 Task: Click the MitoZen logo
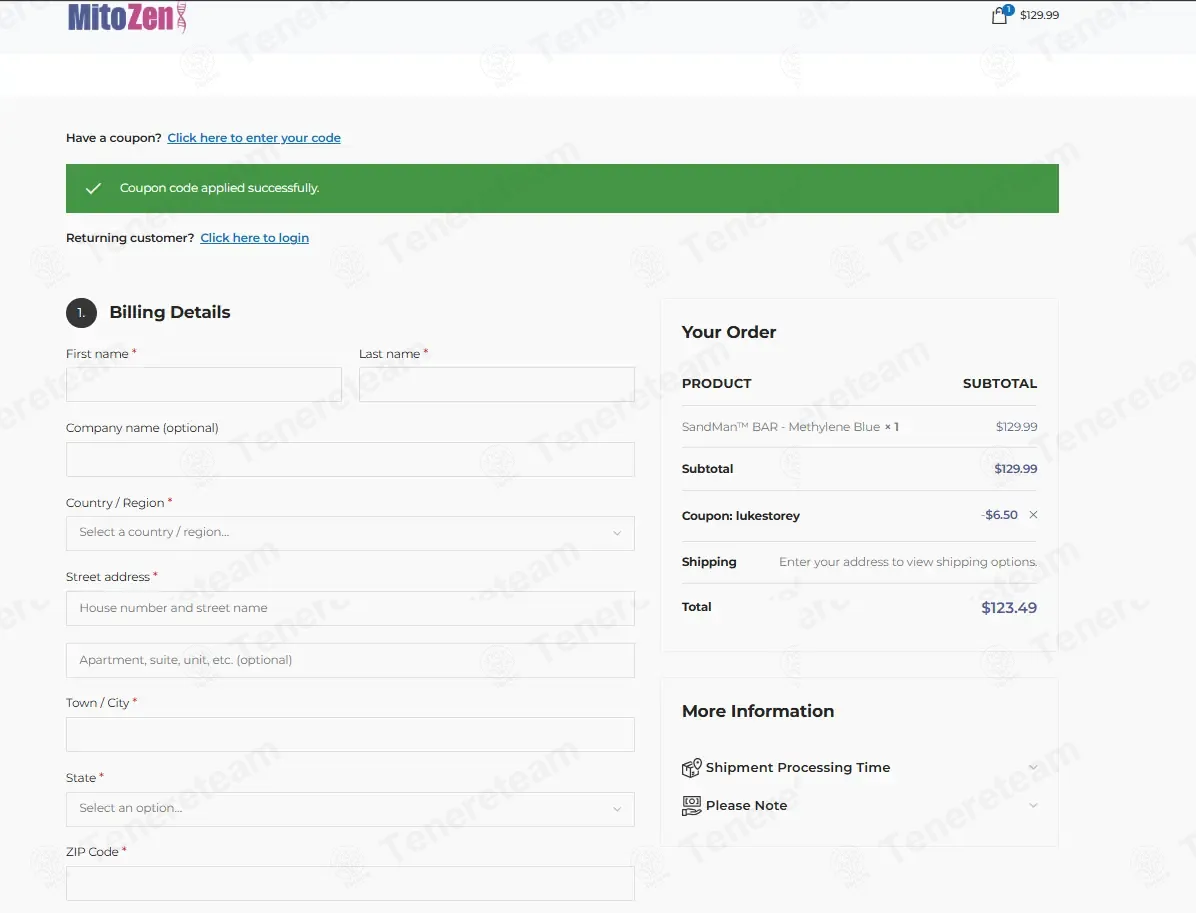[x=127, y=17]
